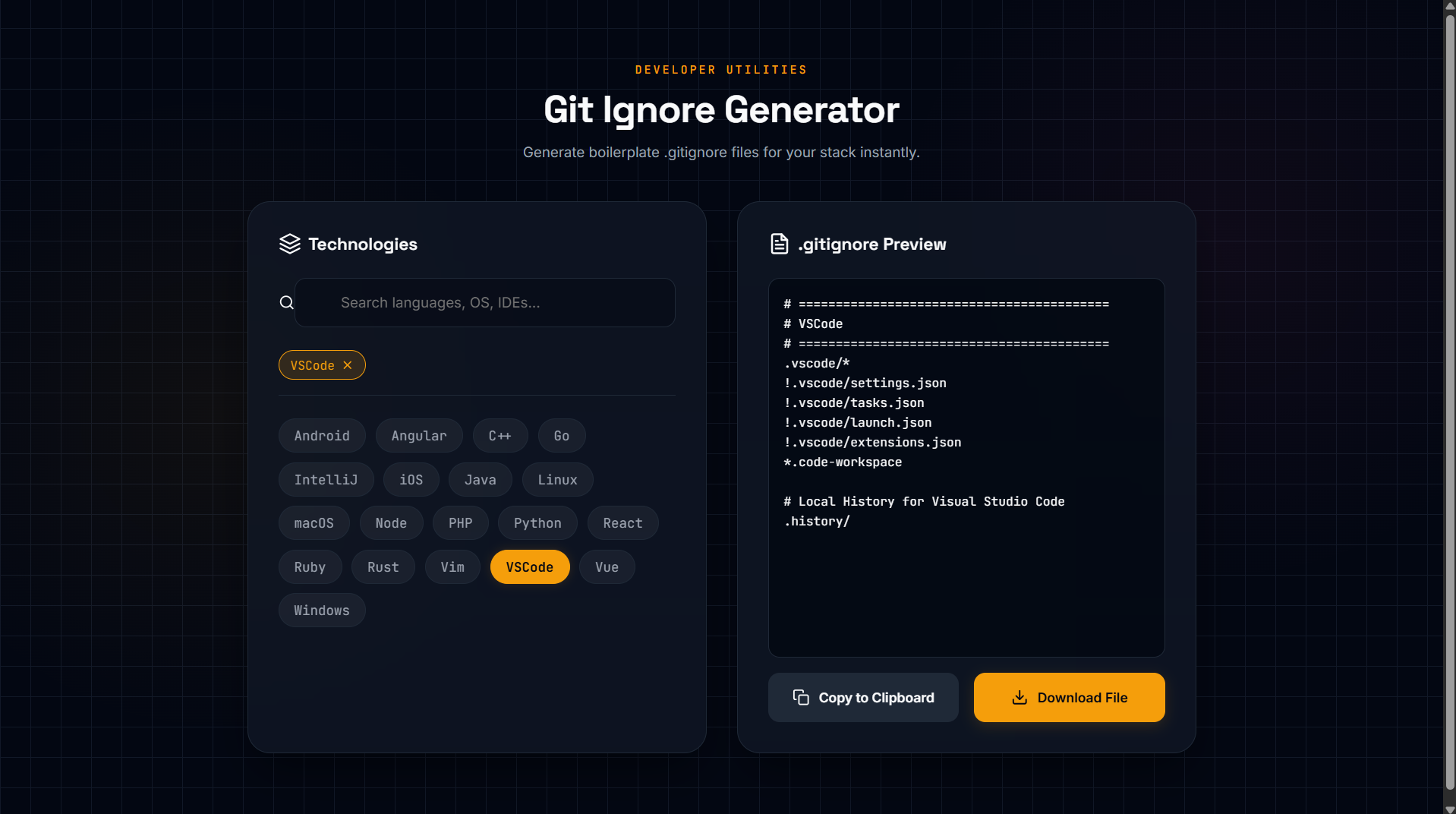Click the "Generate boilerplate .gitignore files" subtitle
The image size is (1456, 814).
coord(721,152)
